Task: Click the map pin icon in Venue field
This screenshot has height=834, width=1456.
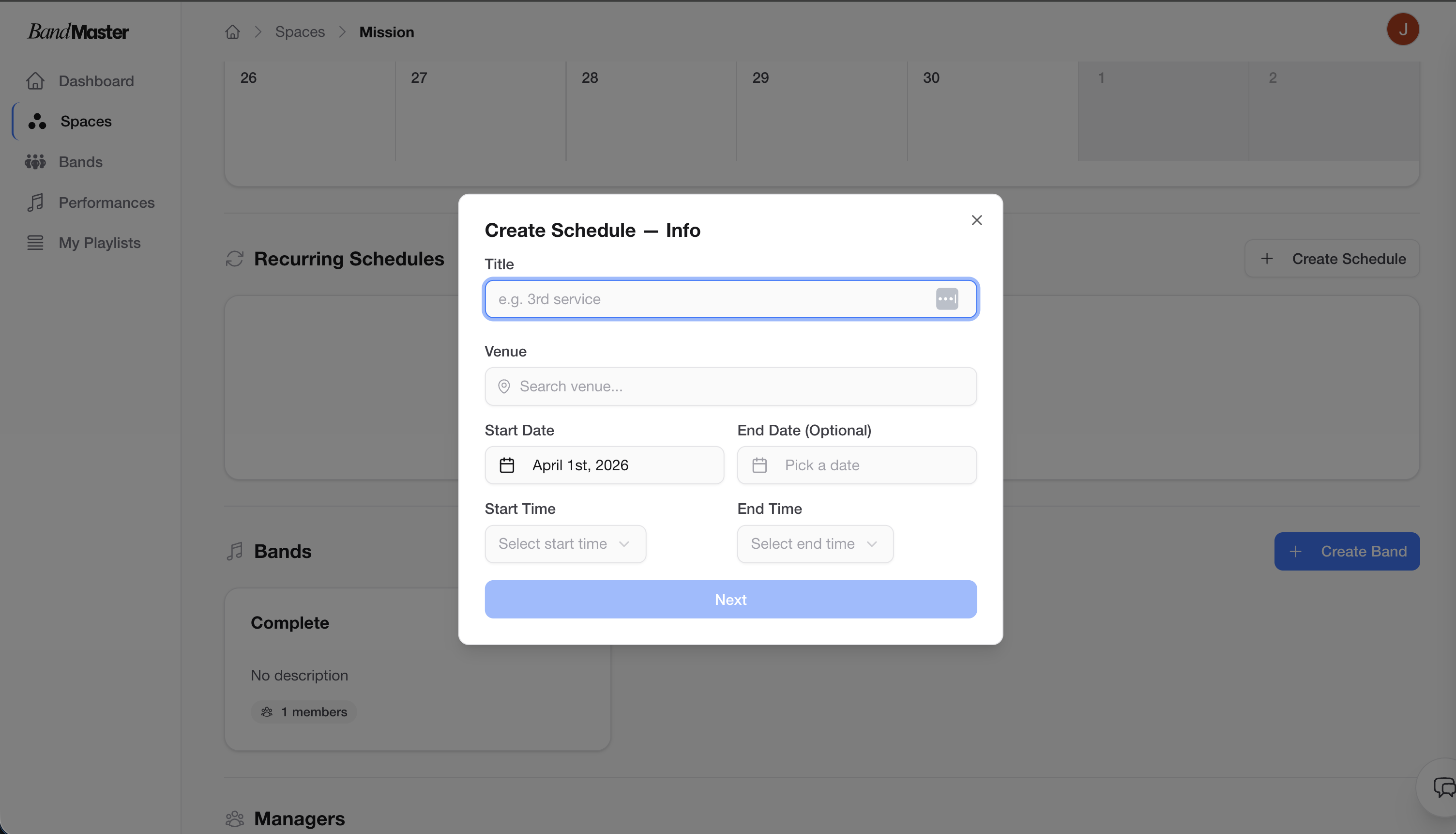Action: (x=504, y=386)
